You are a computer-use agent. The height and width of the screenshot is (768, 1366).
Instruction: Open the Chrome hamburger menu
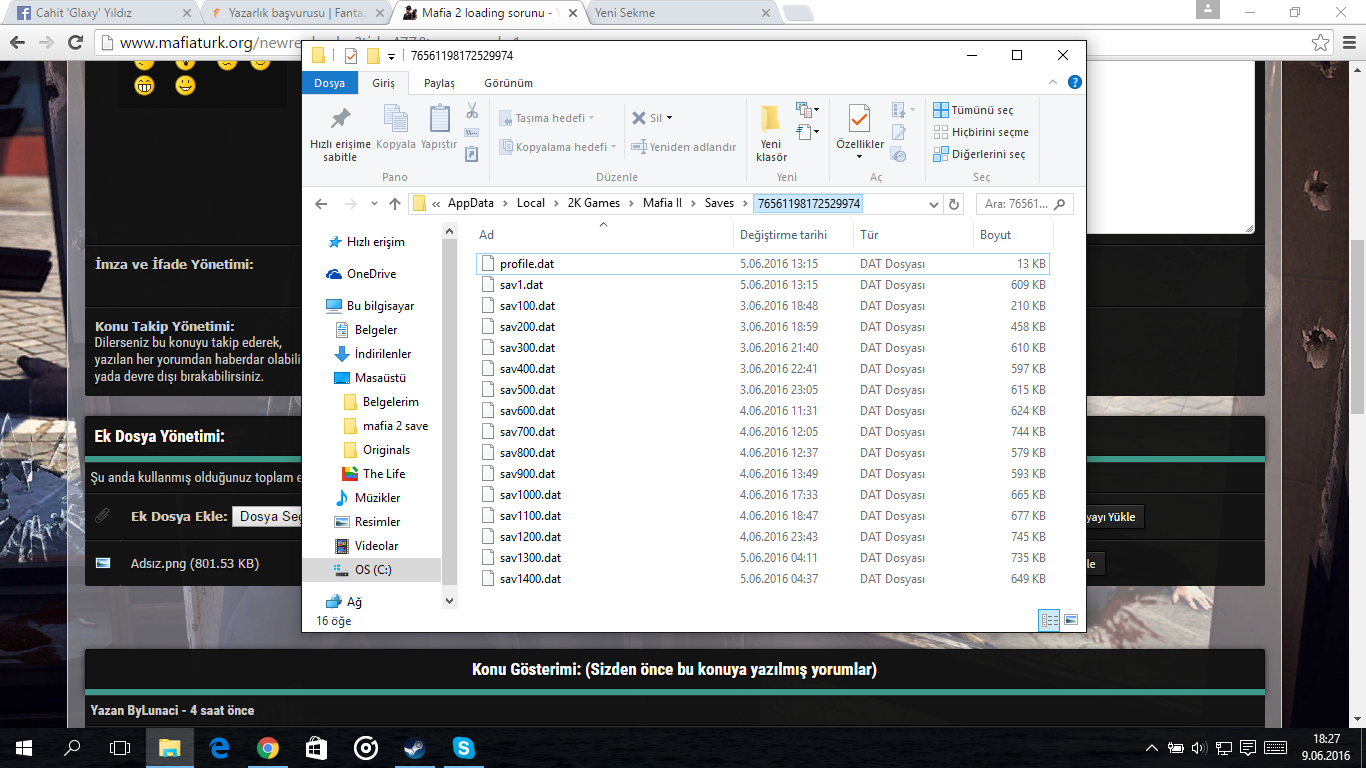[x=1348, y=43]
